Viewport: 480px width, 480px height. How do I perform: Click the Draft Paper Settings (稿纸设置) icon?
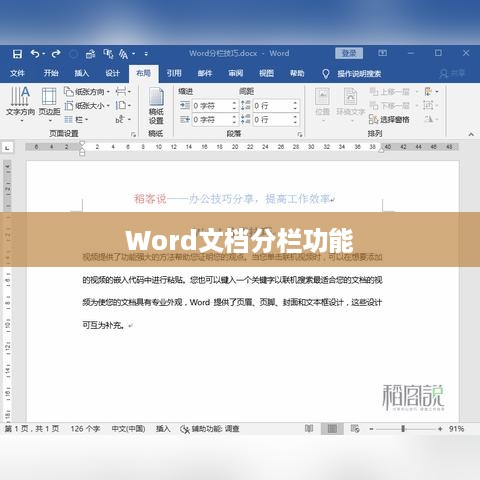[156, 106]
